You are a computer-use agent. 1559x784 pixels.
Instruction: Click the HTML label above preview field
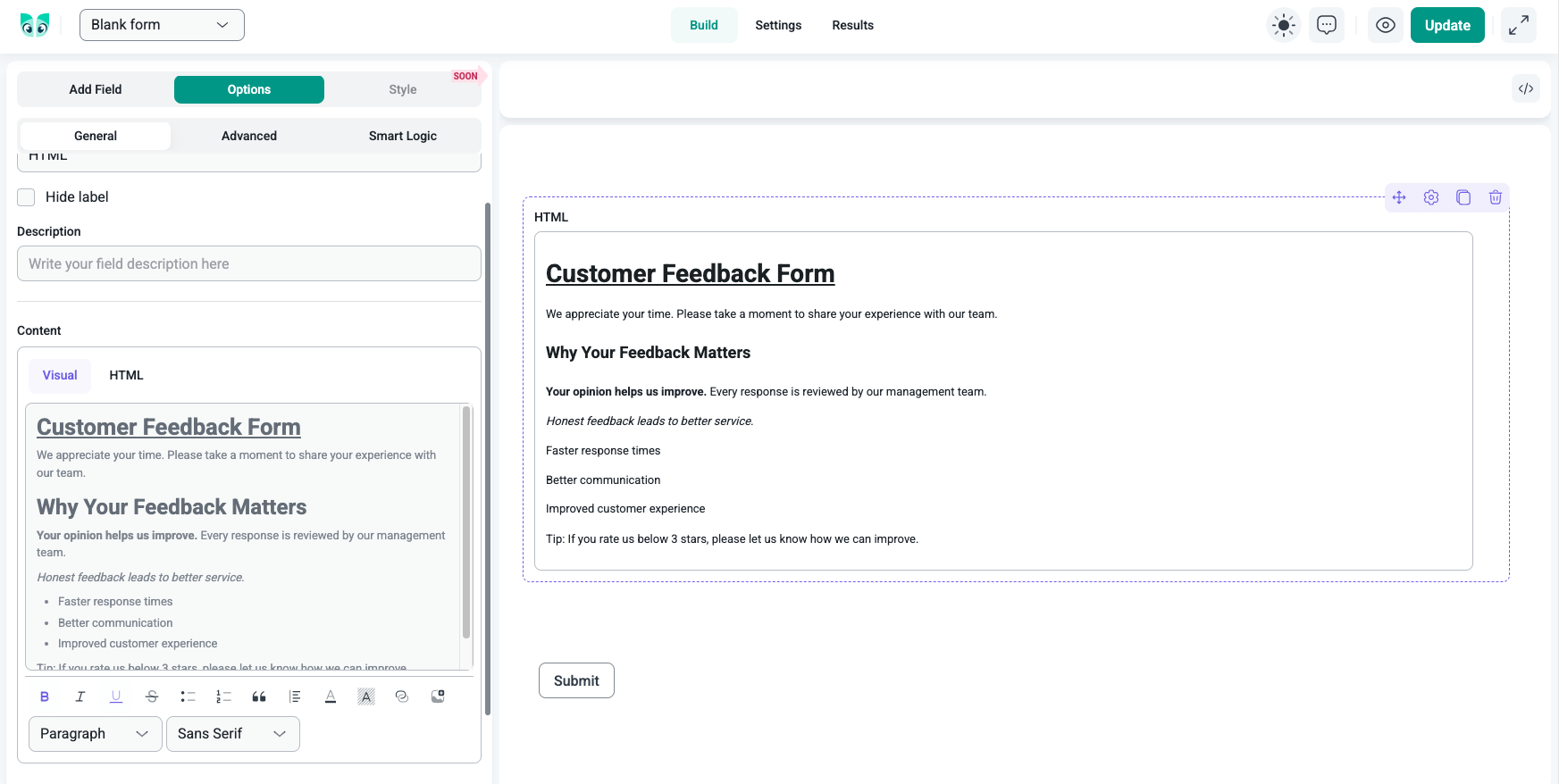point(551,217)
